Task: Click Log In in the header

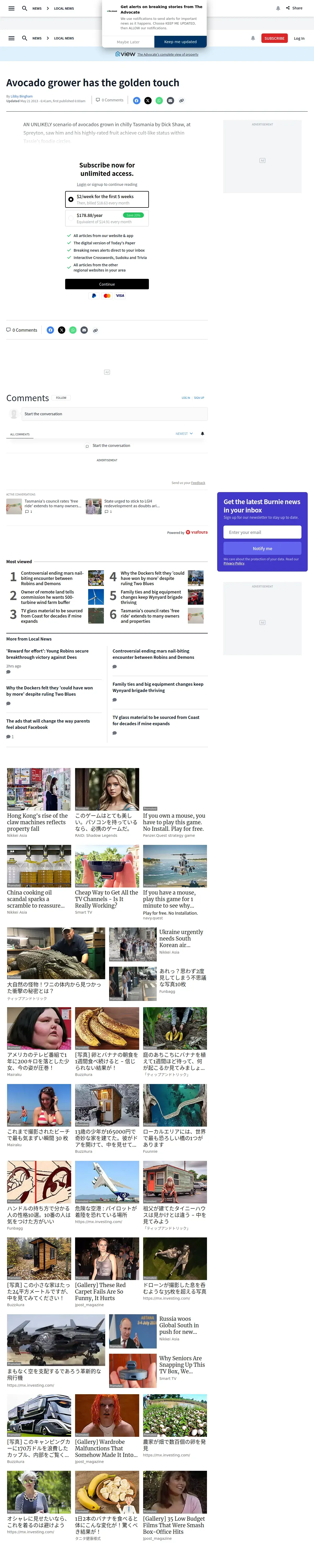Action: click(299, 38)
